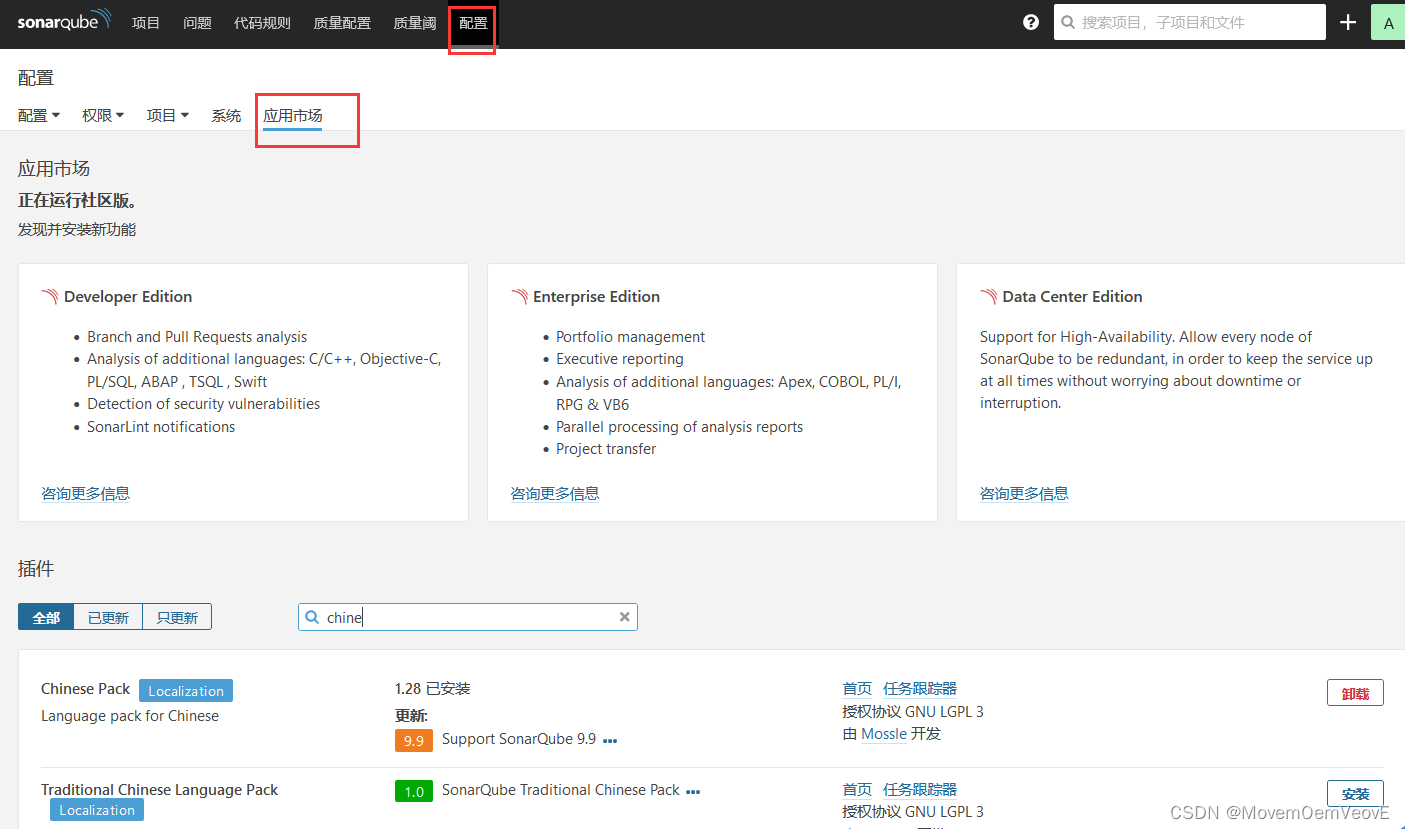Expand the ellipsis after Support SonarQube 9.9
The image size is (1405, 829).
tap(610, 741)
